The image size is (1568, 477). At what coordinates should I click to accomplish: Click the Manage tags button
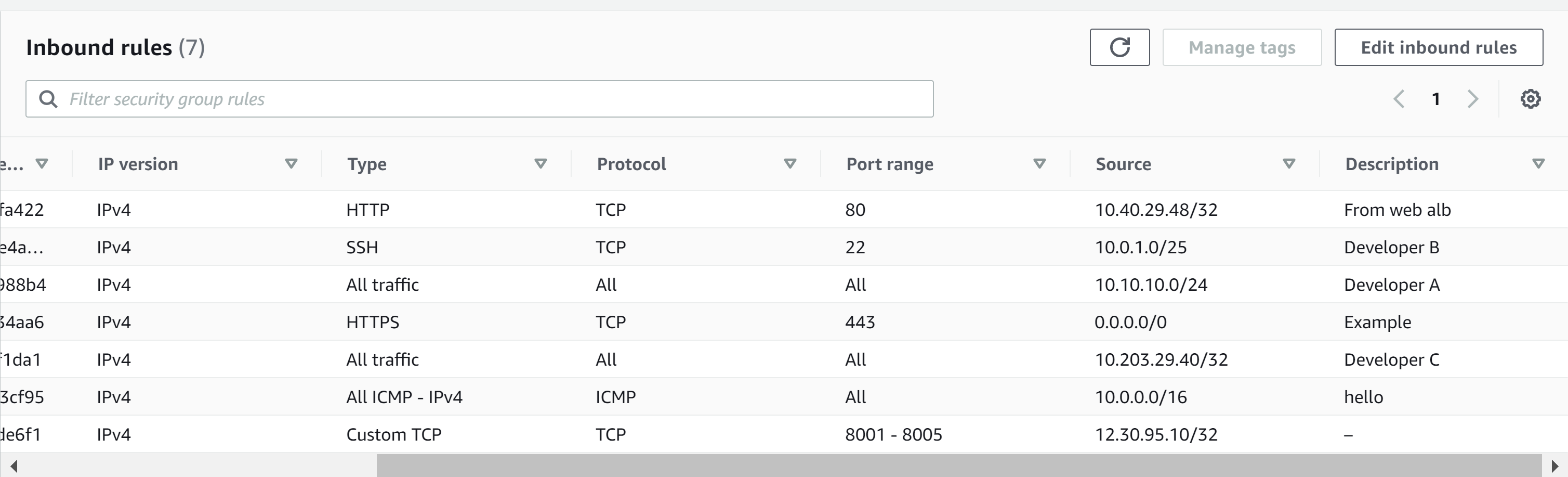pos(1242,47)
